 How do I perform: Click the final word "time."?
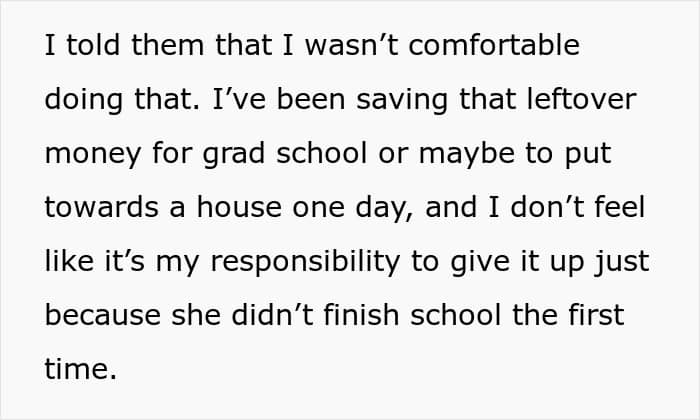coord(81,369)
